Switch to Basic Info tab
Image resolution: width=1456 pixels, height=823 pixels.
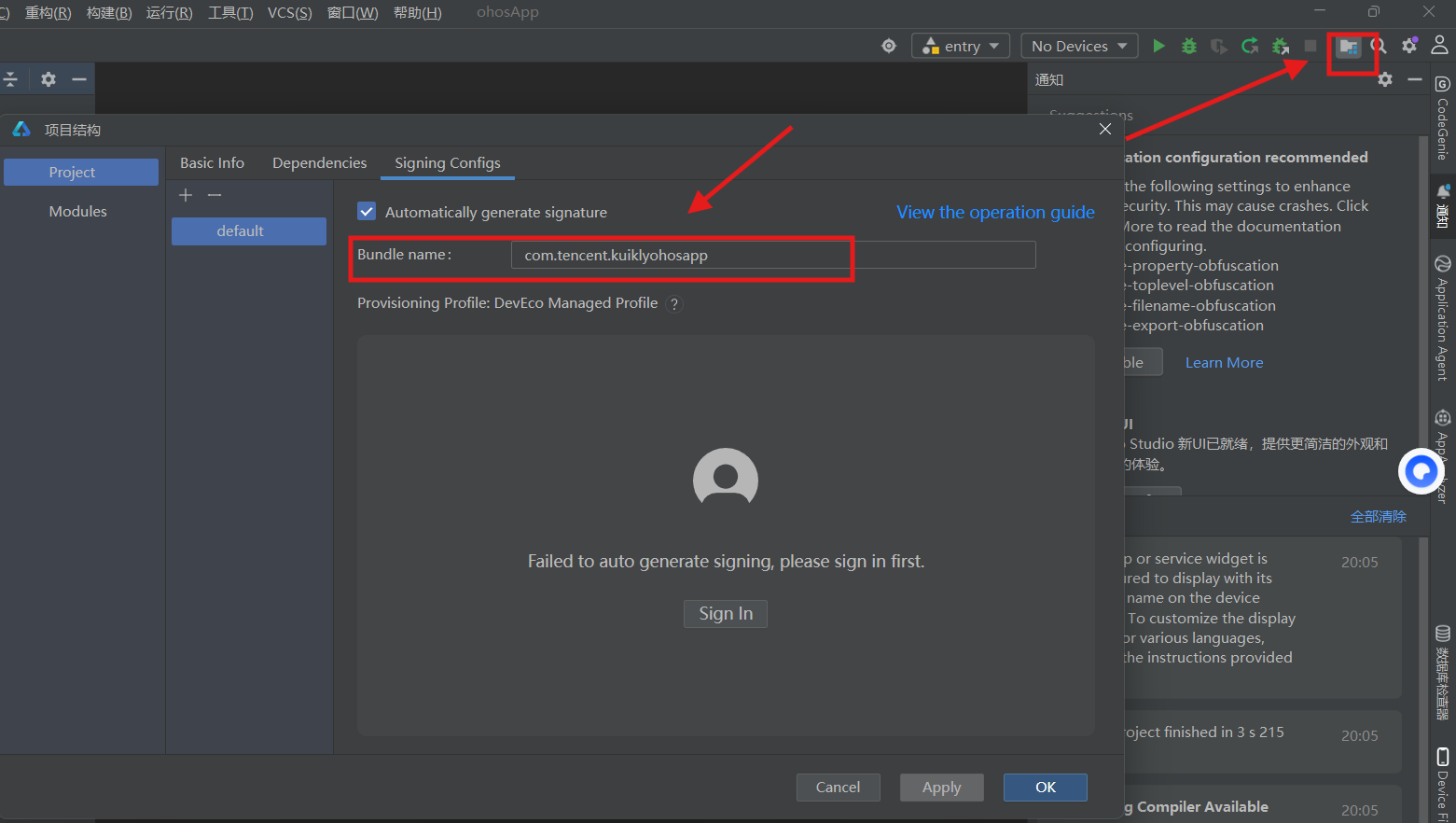[x=212, y=162]
